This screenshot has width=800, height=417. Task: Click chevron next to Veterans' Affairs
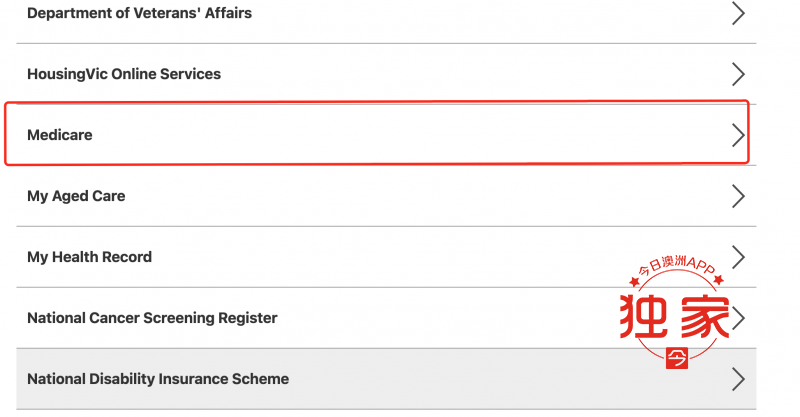pyautogui.click(x=738, y=13)
